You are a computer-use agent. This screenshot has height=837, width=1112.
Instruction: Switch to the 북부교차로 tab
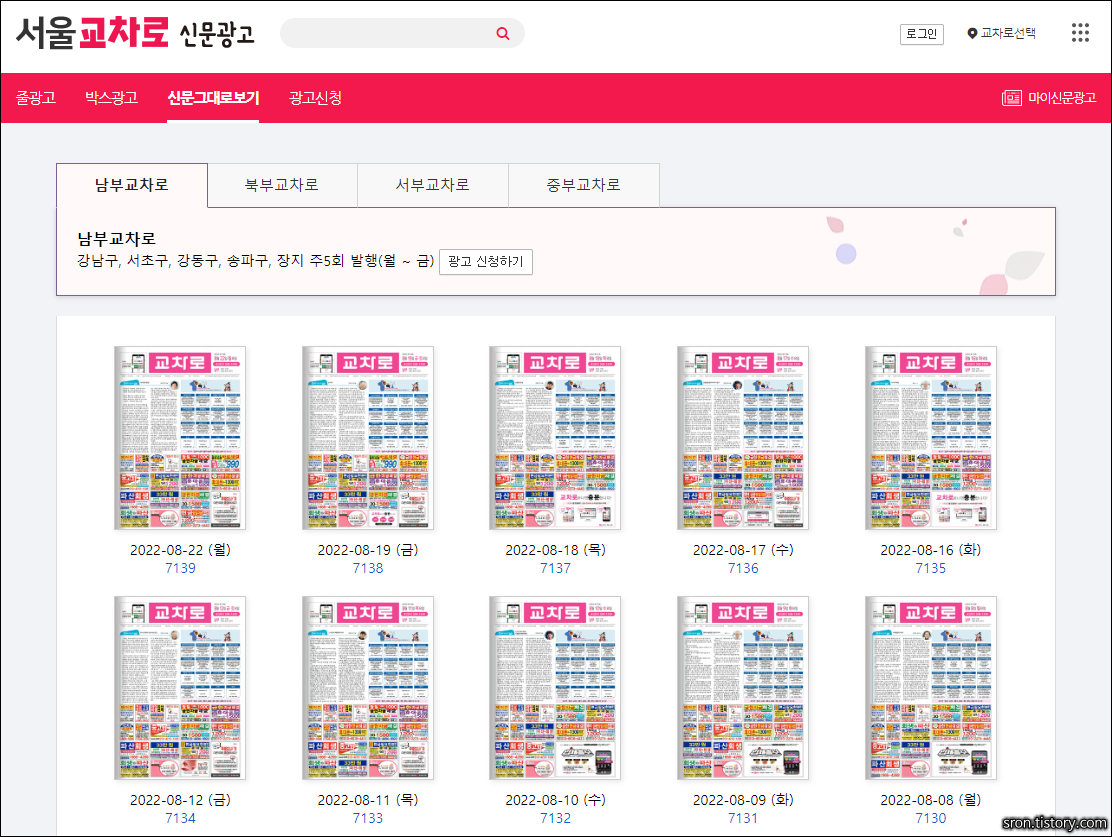click(x=282, y=185)
